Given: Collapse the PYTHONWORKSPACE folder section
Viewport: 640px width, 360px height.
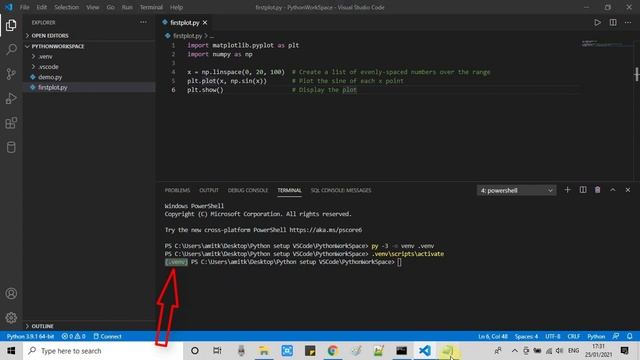Looking at the screenshot, I should 89,46.
